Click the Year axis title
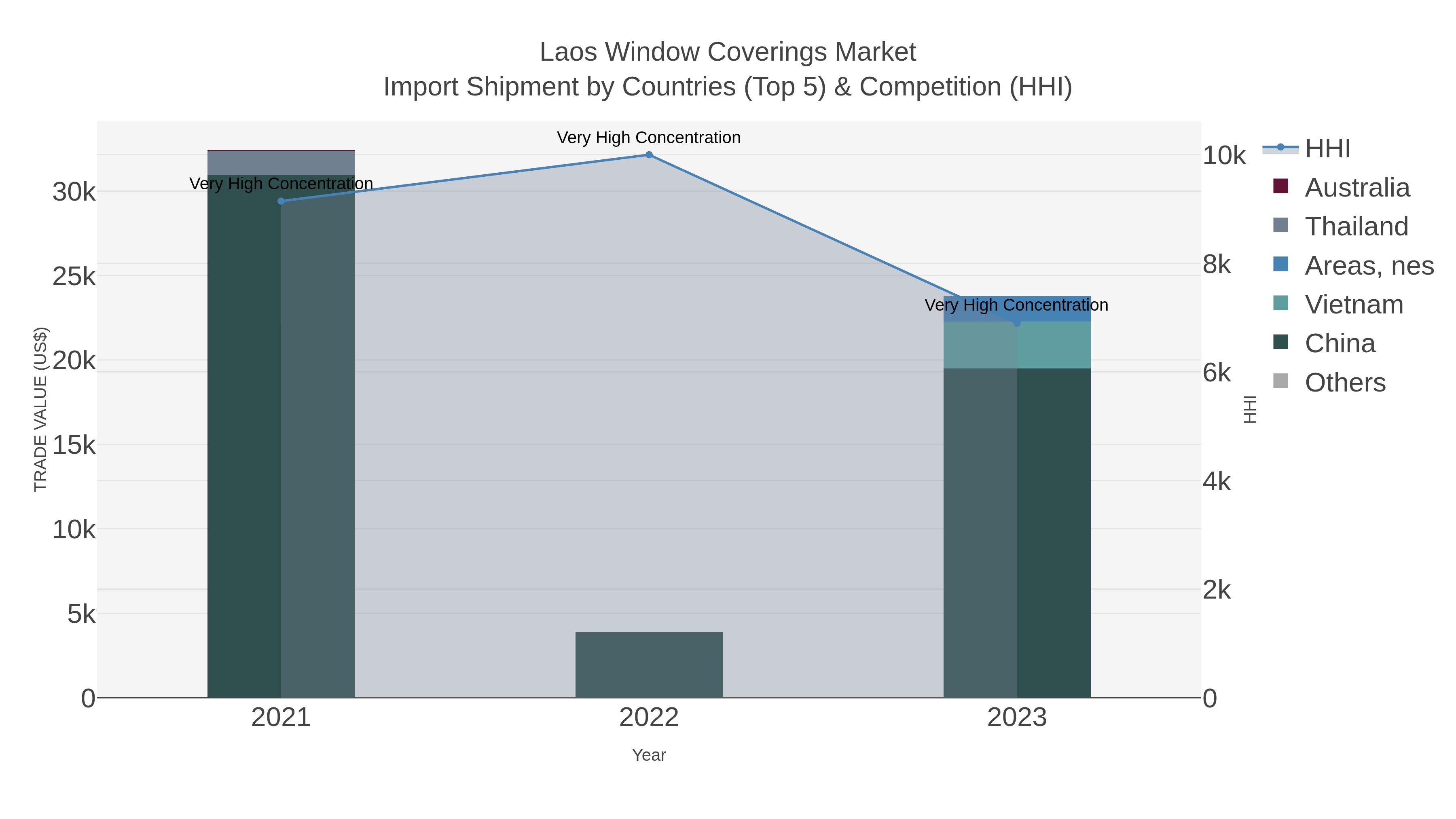This screenshot has width=1456, height=819. coord(649,755)
